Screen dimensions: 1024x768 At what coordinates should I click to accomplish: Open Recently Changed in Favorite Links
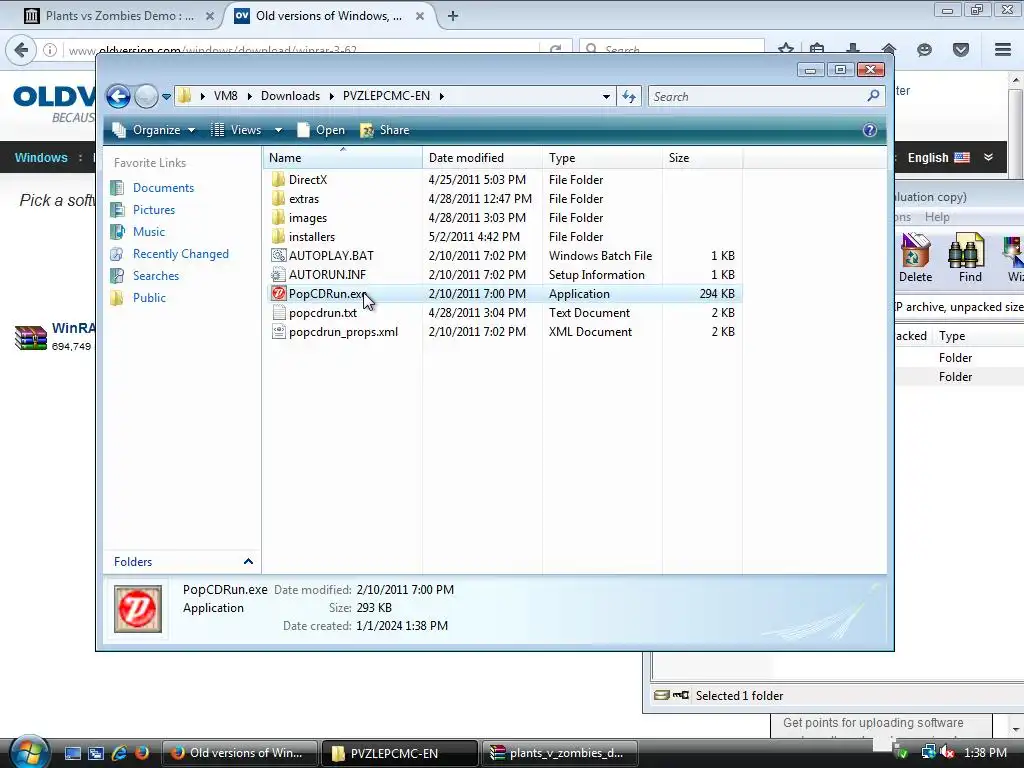181,254
